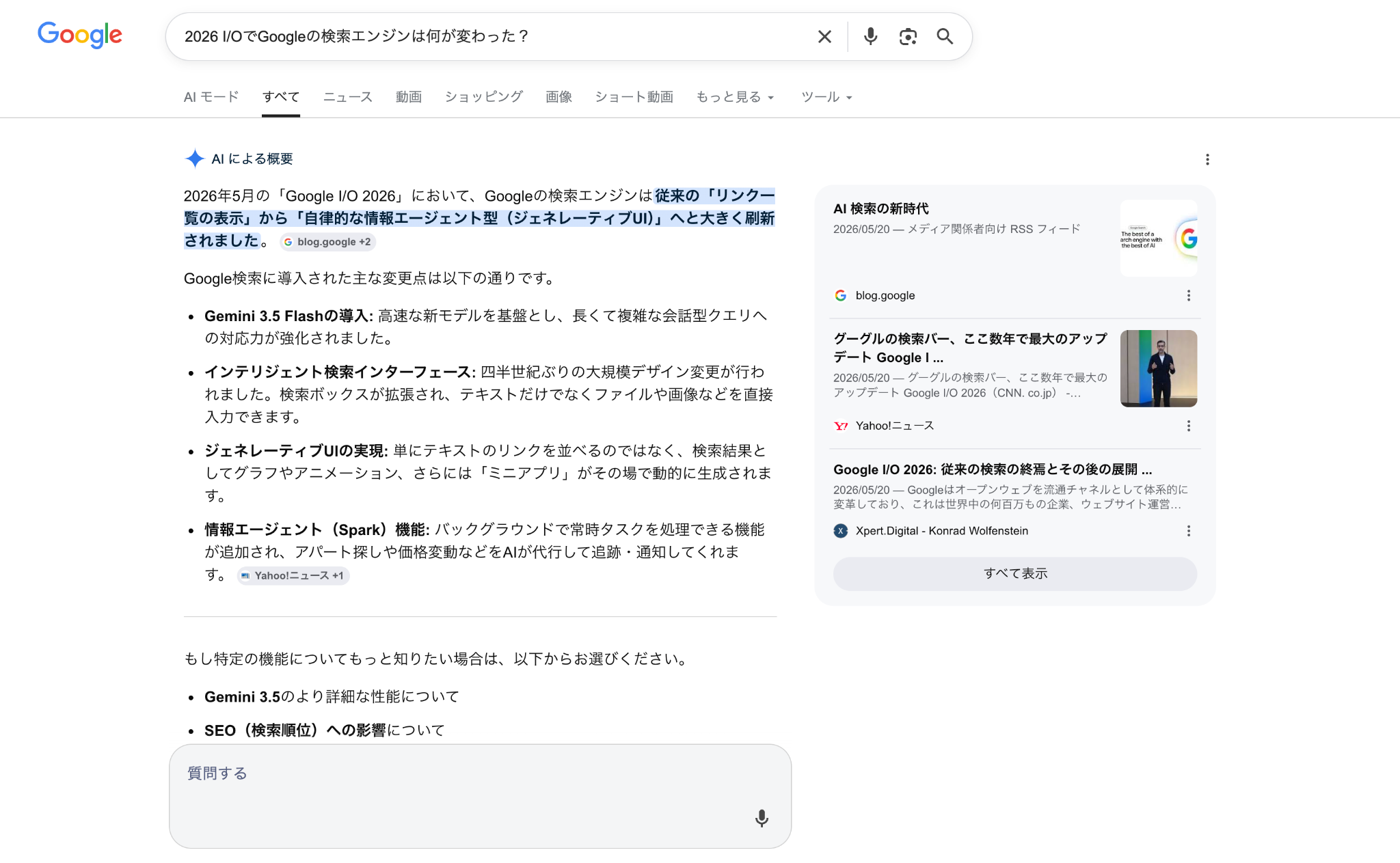This screenshot has width=1400, height=863.
Task: Open the ショート動画 tab
Action: 634,97
